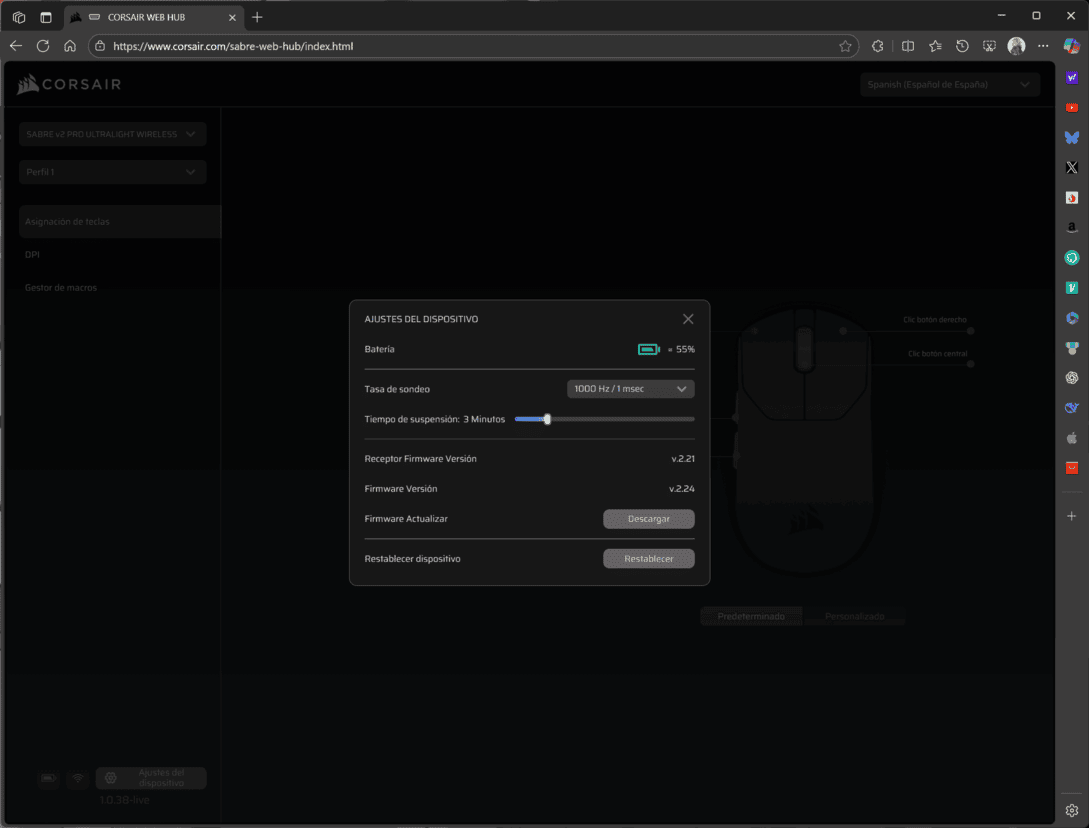Screen dimensions: 1089x828
Task: Select Asignación de teclas in sidebar
Action: tap(110, 222)
